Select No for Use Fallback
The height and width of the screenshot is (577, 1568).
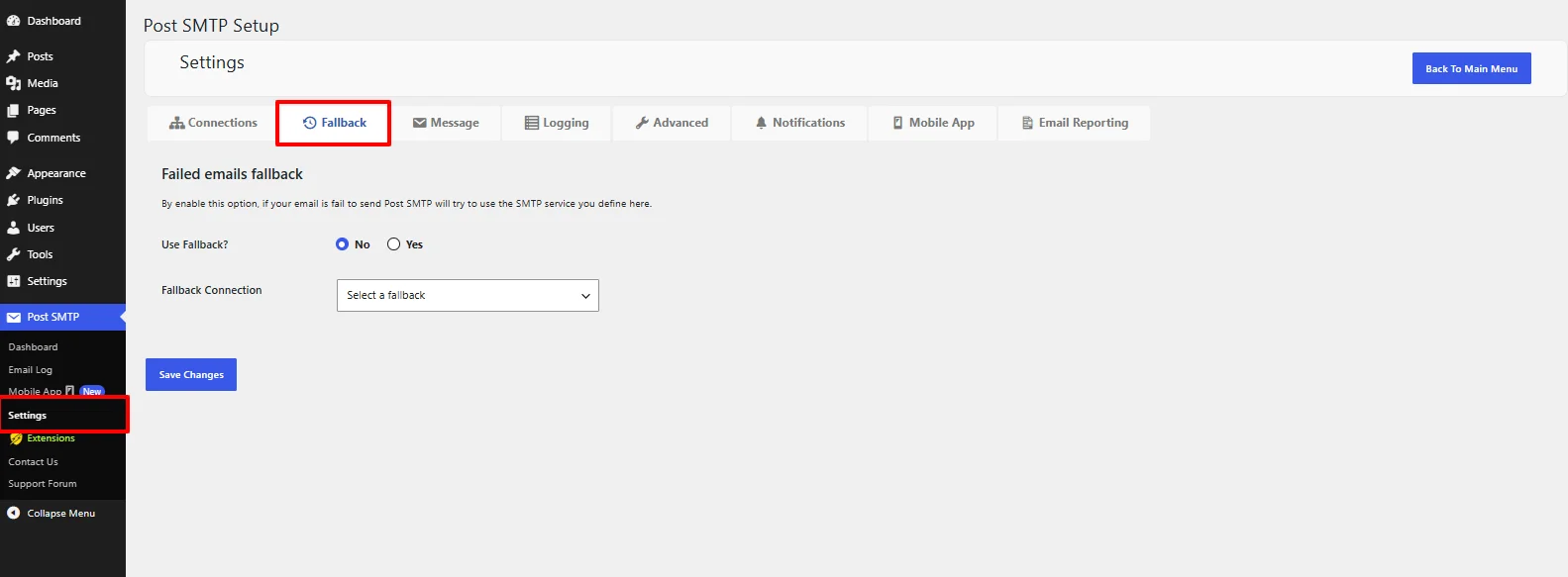tap(342, 244)
